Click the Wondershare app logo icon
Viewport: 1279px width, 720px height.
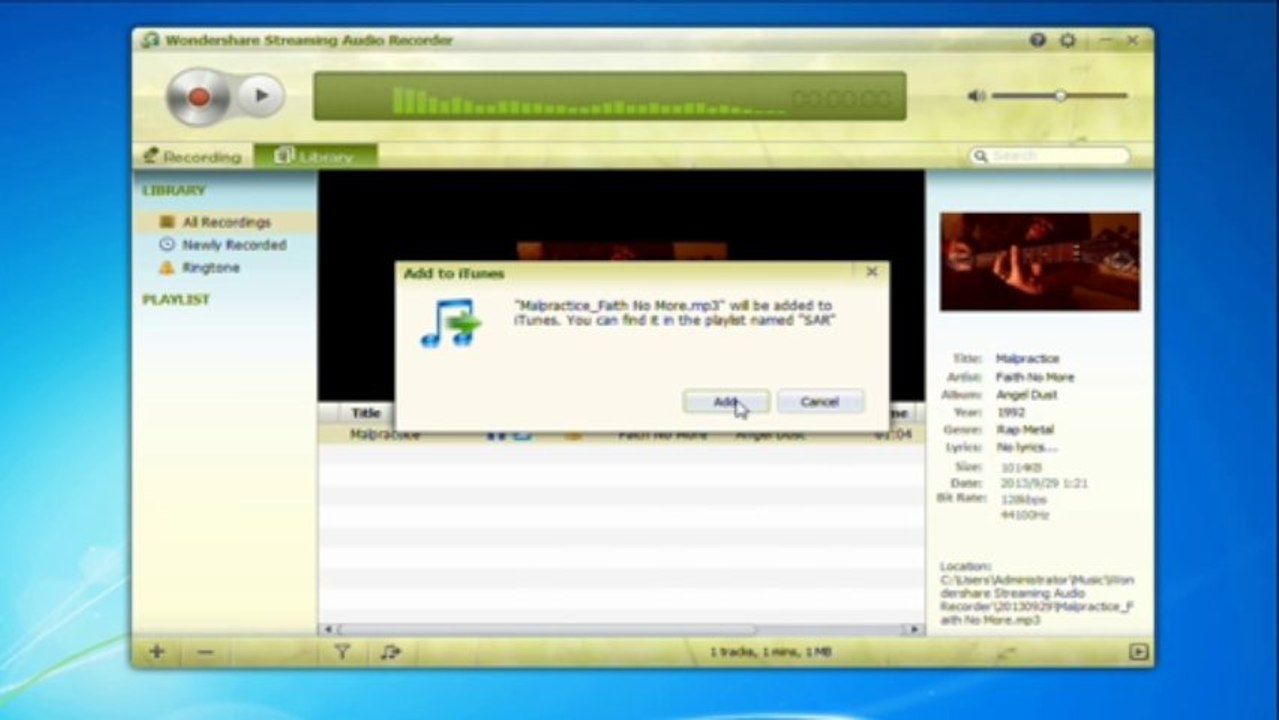click(x=151, y=40)
